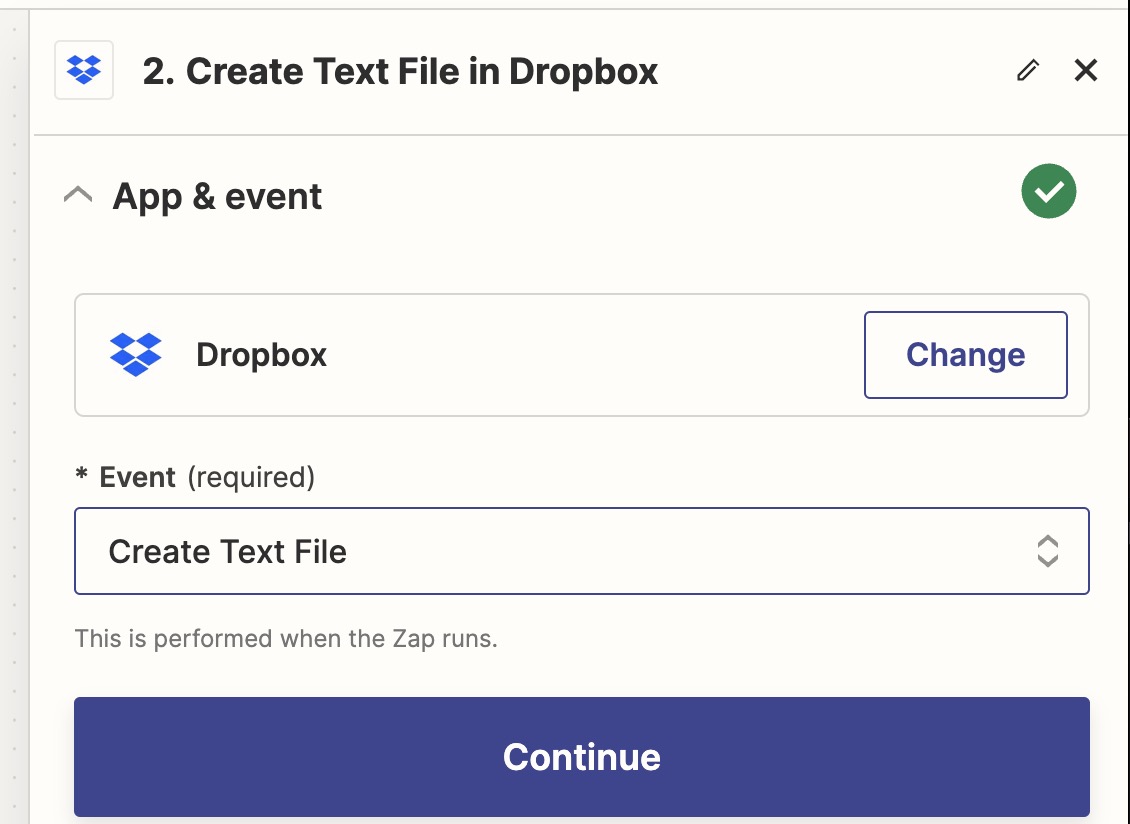
Task: Click the "This is performed when the Zap runs." text
Action: point(286,639)
